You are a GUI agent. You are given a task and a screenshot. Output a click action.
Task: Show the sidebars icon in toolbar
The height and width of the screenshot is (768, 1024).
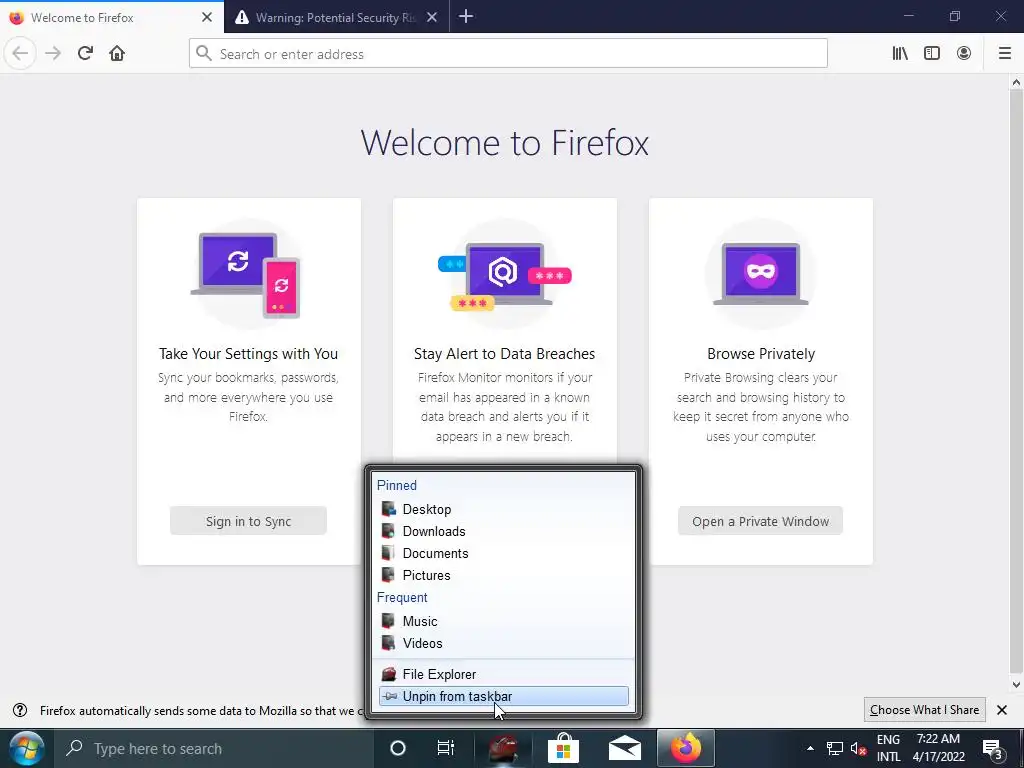point(932,54)
